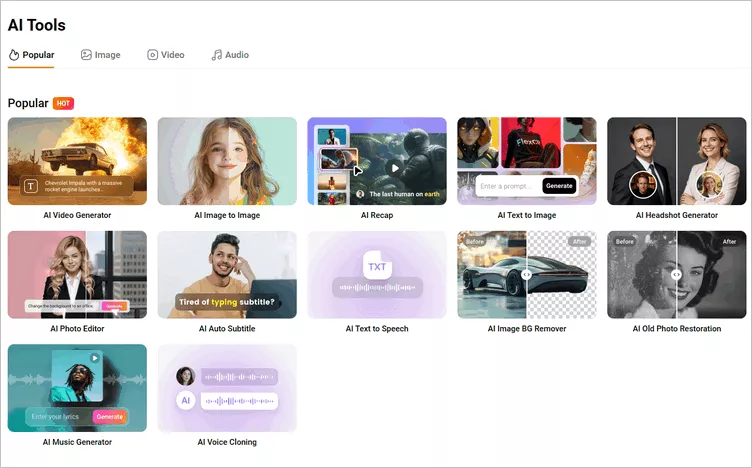The width and height of the screenshot is (752, 468).
Task: Open the AI Recap thumbnail
Action: [x=377, y=161]
